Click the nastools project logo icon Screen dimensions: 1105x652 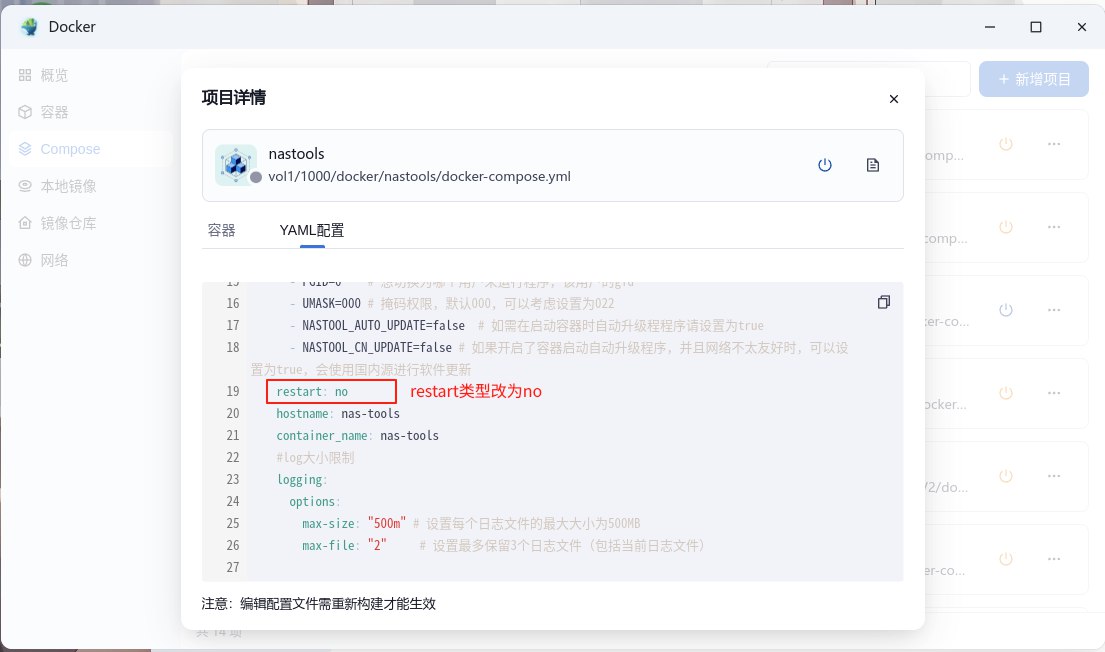235,165
